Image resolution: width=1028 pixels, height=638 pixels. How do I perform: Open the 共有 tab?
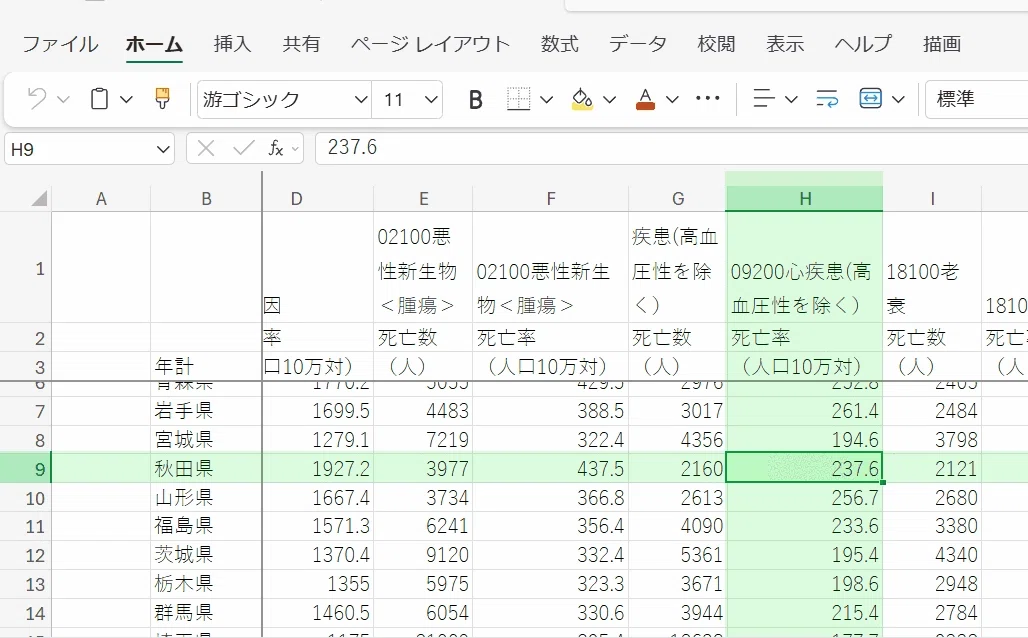(302, 44)
